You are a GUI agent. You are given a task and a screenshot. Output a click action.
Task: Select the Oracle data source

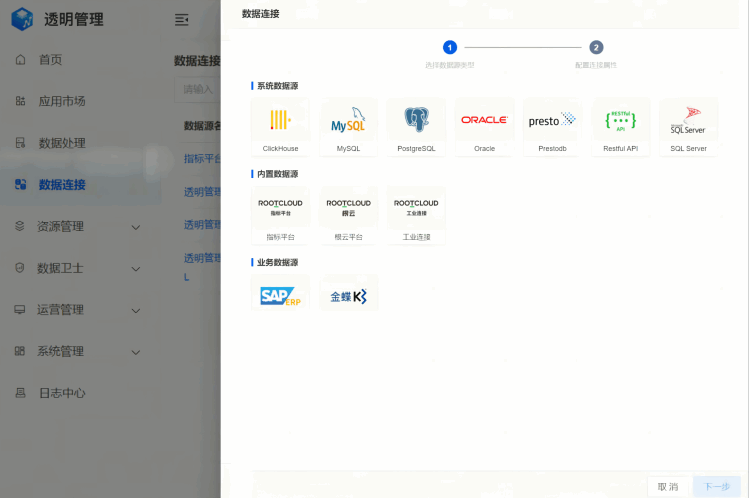click(x=484, y=121)
